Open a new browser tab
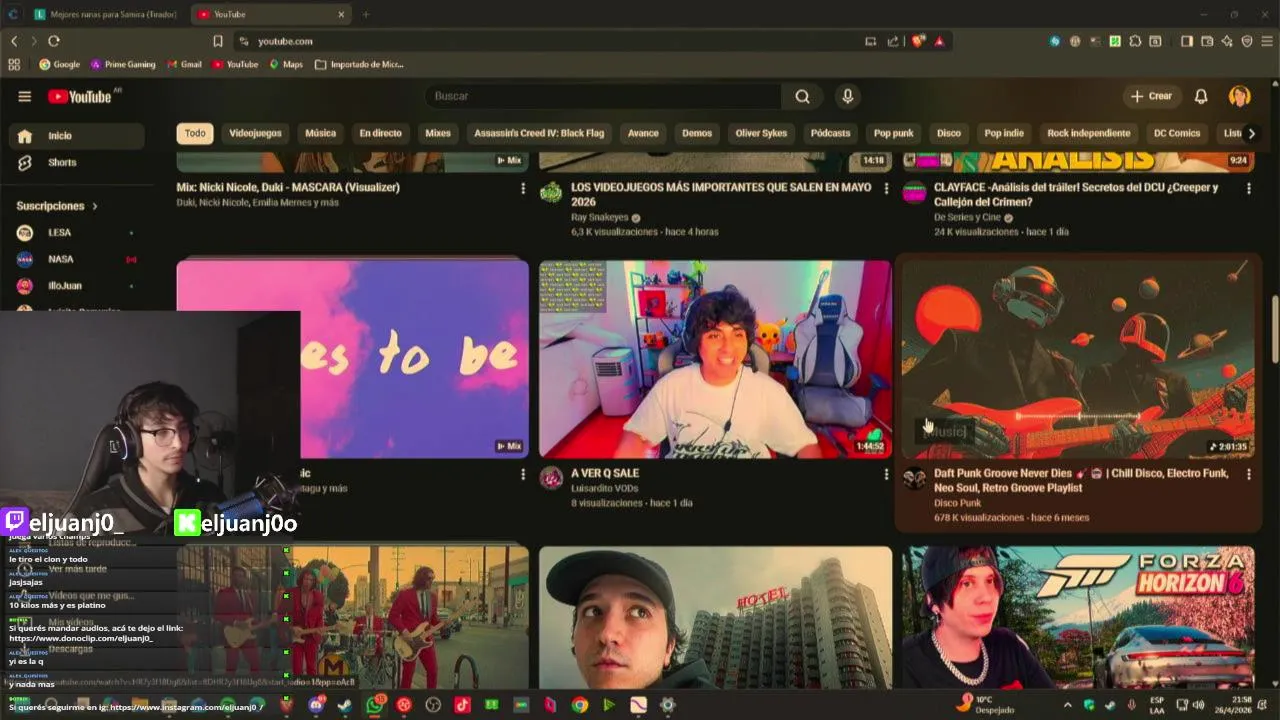The width and height of the screenshot is (1280, 720). click(x=366, y=14)
